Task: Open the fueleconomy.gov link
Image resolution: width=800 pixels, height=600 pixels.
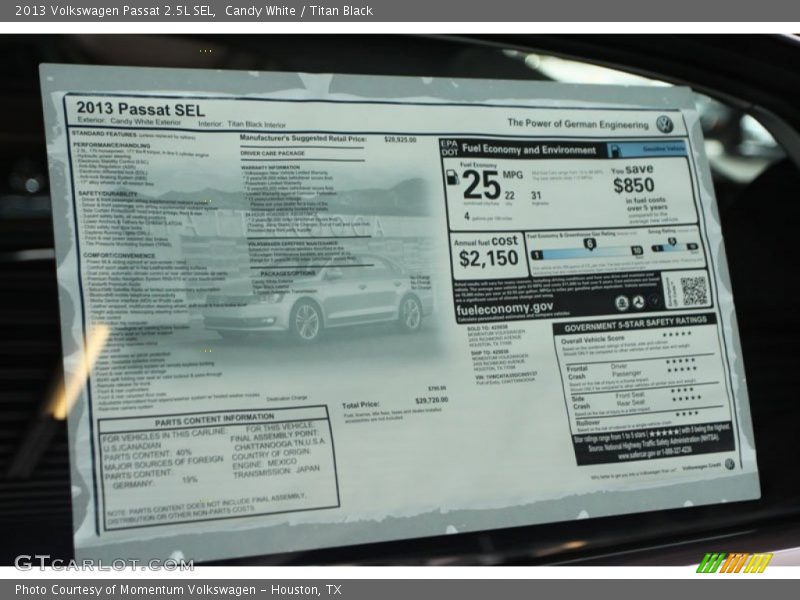Action: click(x=505, y=309)
